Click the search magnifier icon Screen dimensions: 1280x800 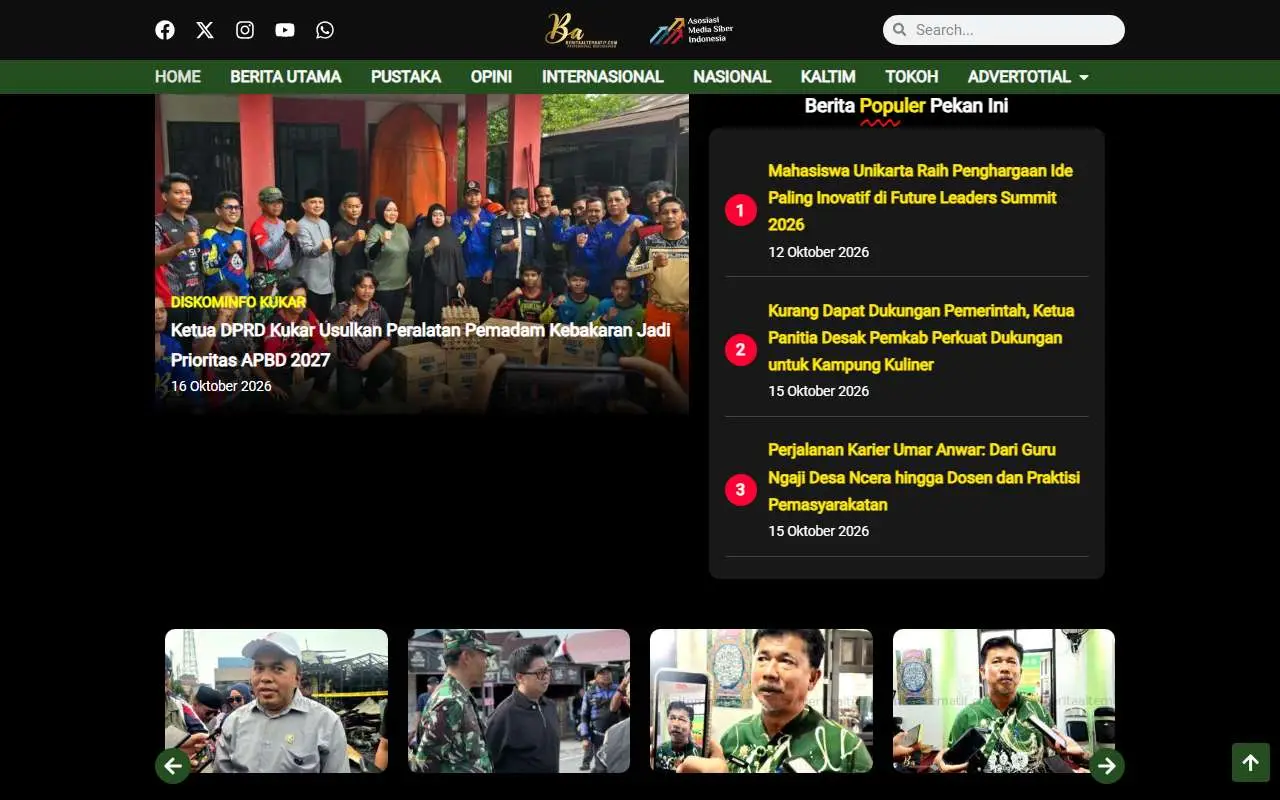(x=899, y=30)
